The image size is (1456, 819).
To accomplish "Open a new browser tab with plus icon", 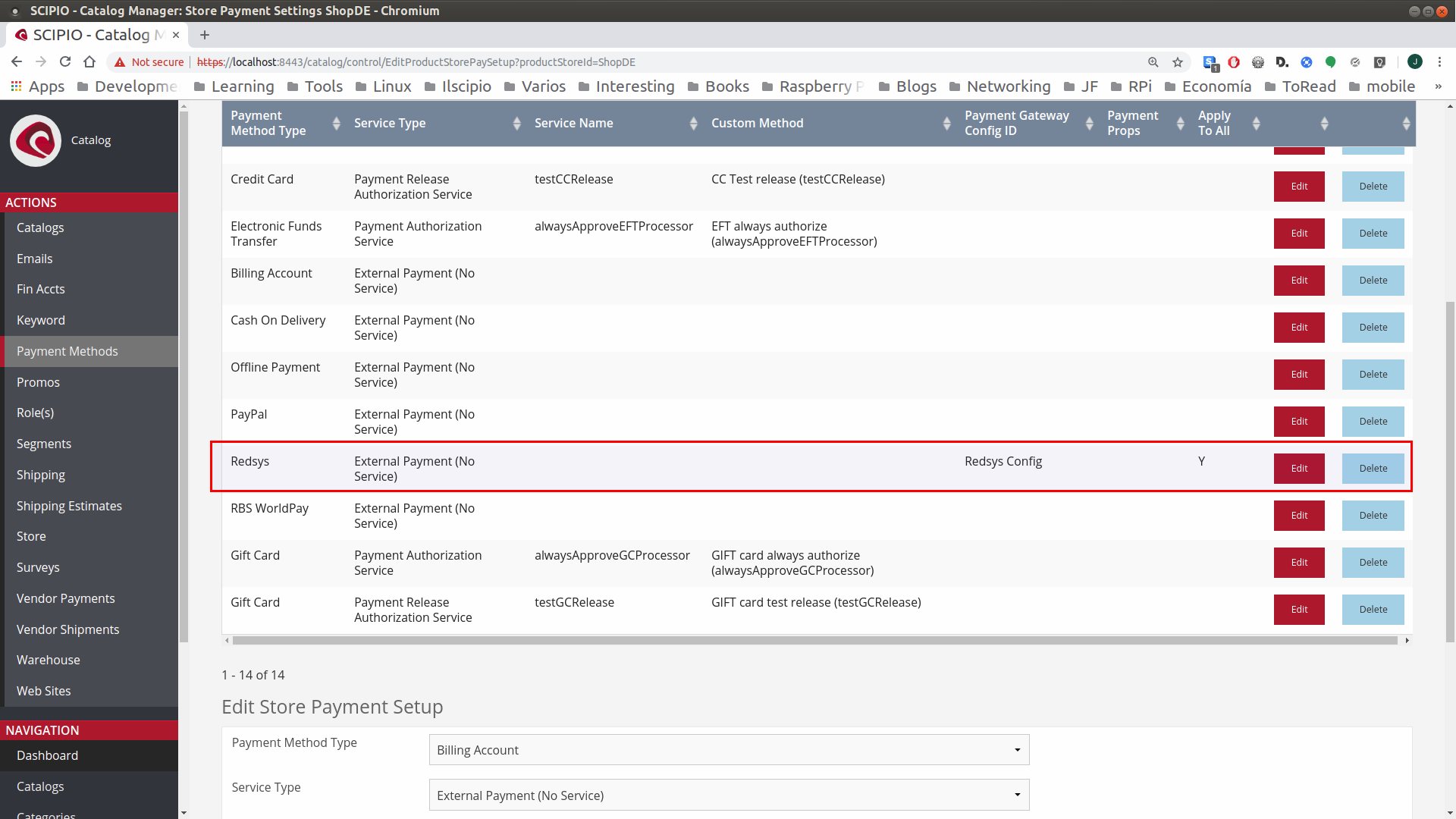I will [x=205, y=35].
